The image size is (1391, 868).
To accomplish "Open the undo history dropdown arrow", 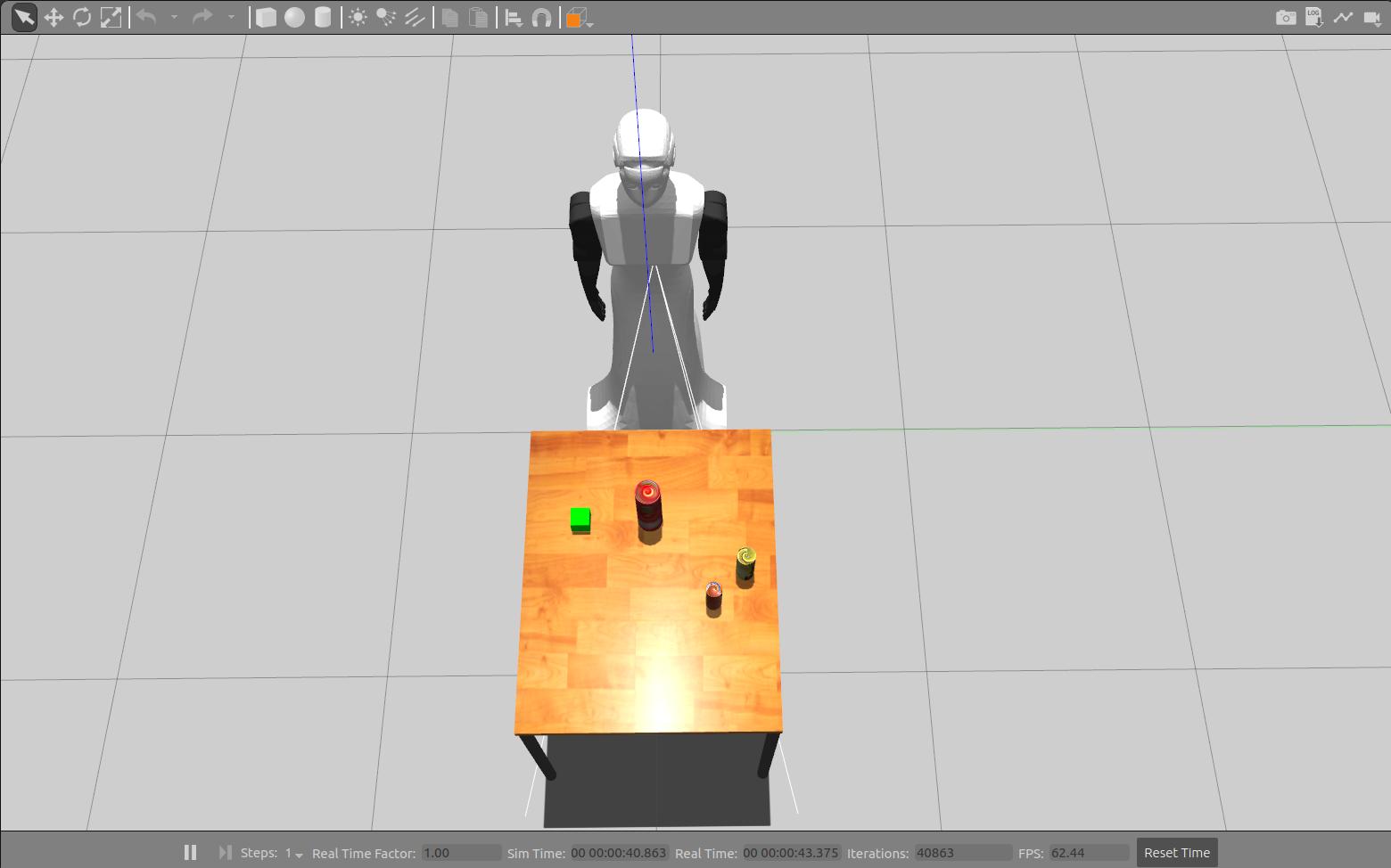I will [174, 17].
